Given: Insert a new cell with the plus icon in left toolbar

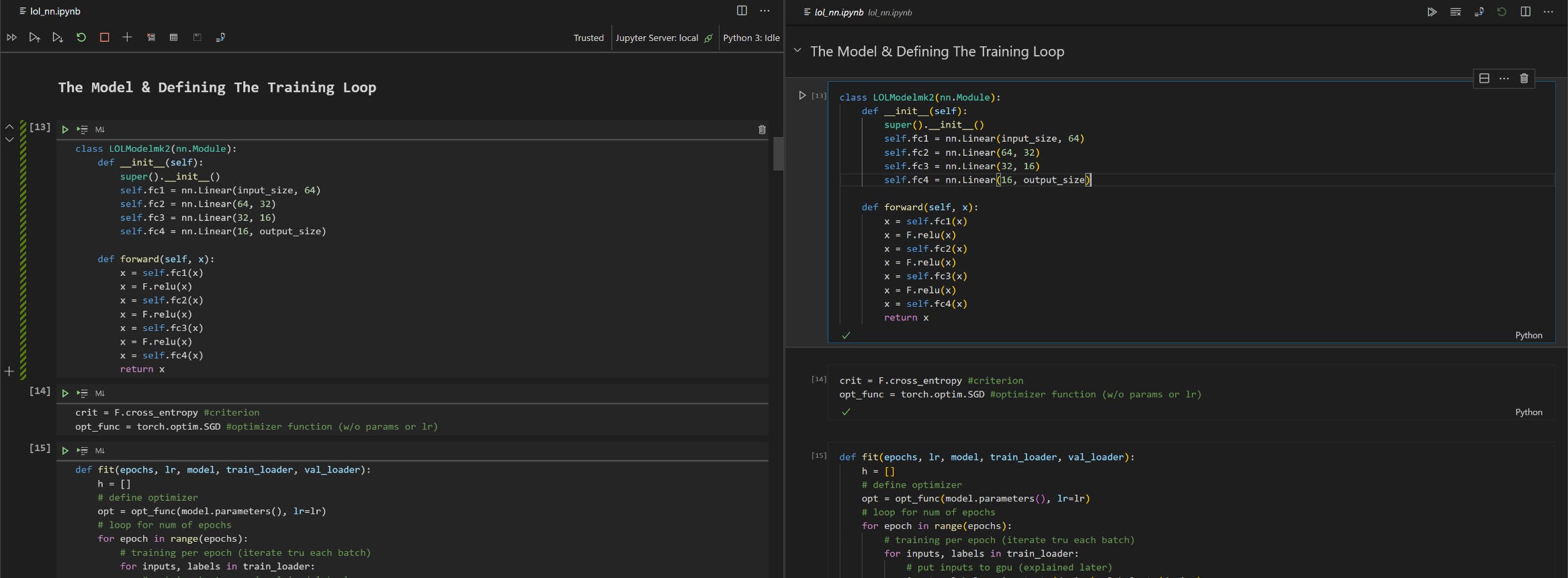Looking at the screenshot, I should click(x=127, y=38).
